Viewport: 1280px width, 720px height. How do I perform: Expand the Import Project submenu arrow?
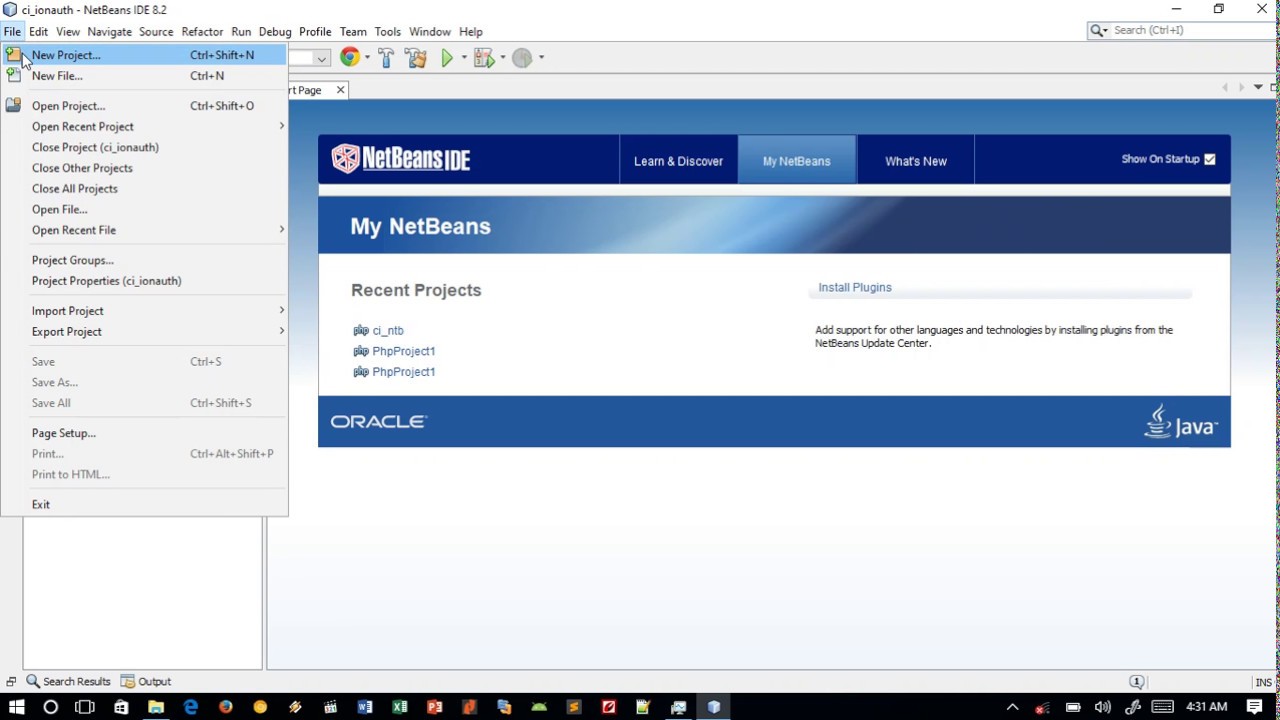click(x=281, y=310)
